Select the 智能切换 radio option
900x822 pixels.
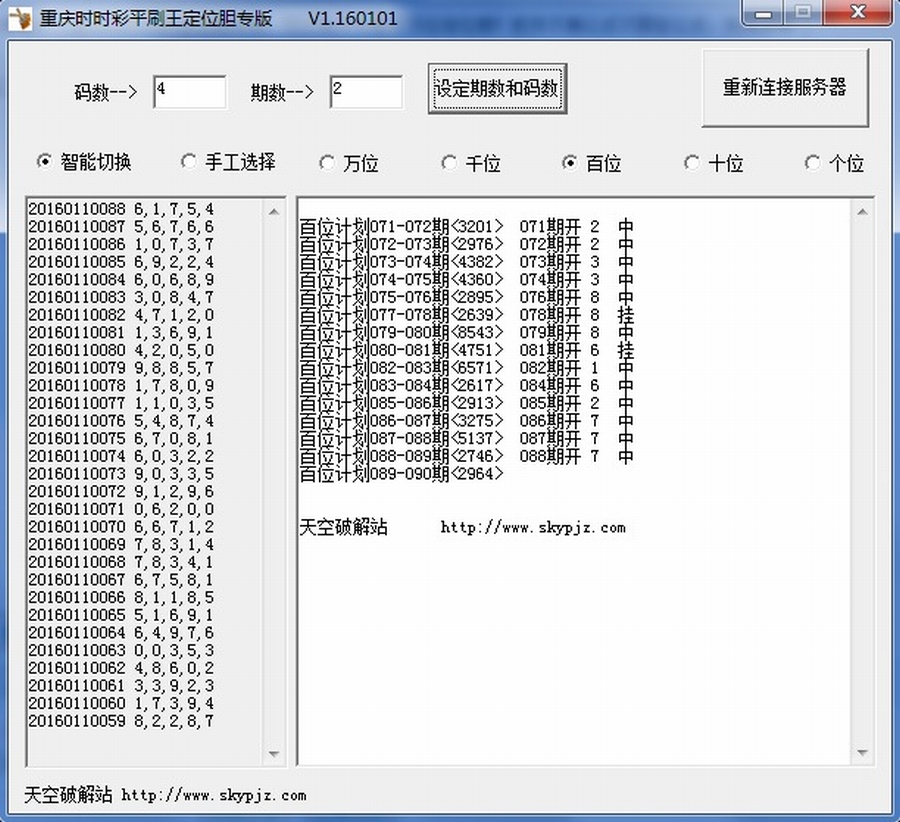pyautogui.click(x=44, y=162)
